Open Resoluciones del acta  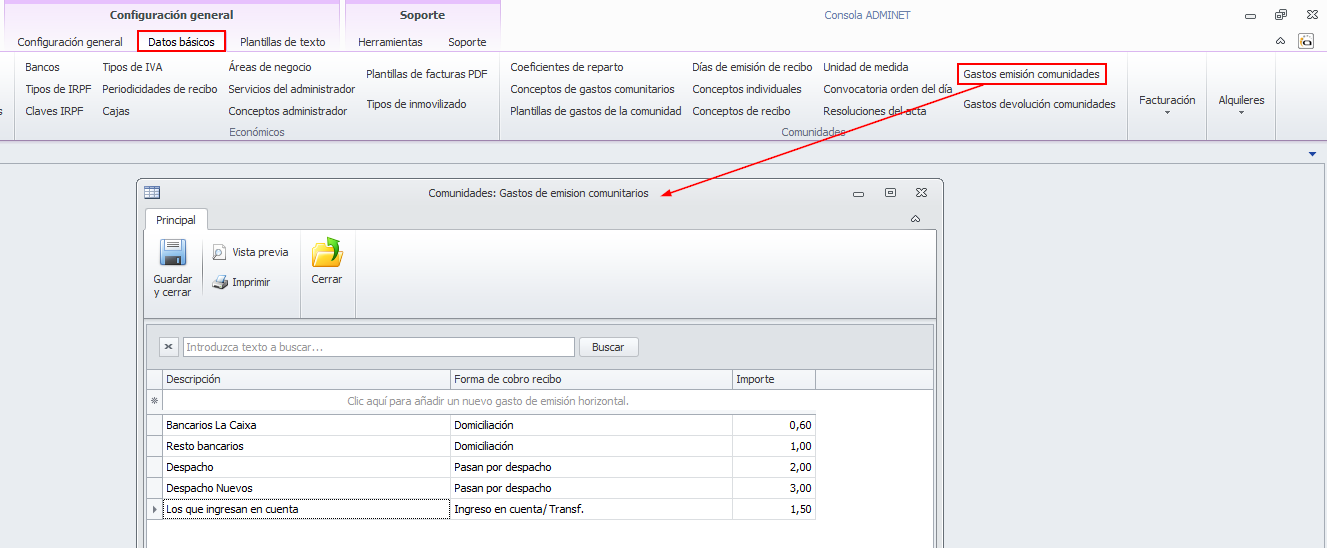point(875,111)
